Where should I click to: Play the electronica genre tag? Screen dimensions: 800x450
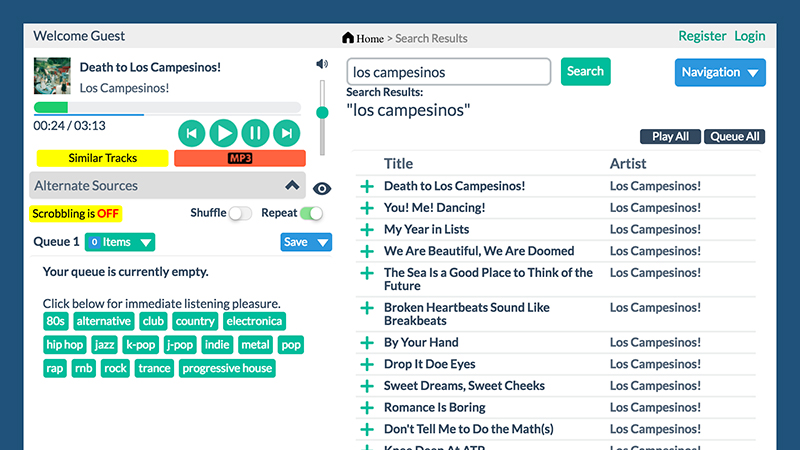[x=254, y=321]
